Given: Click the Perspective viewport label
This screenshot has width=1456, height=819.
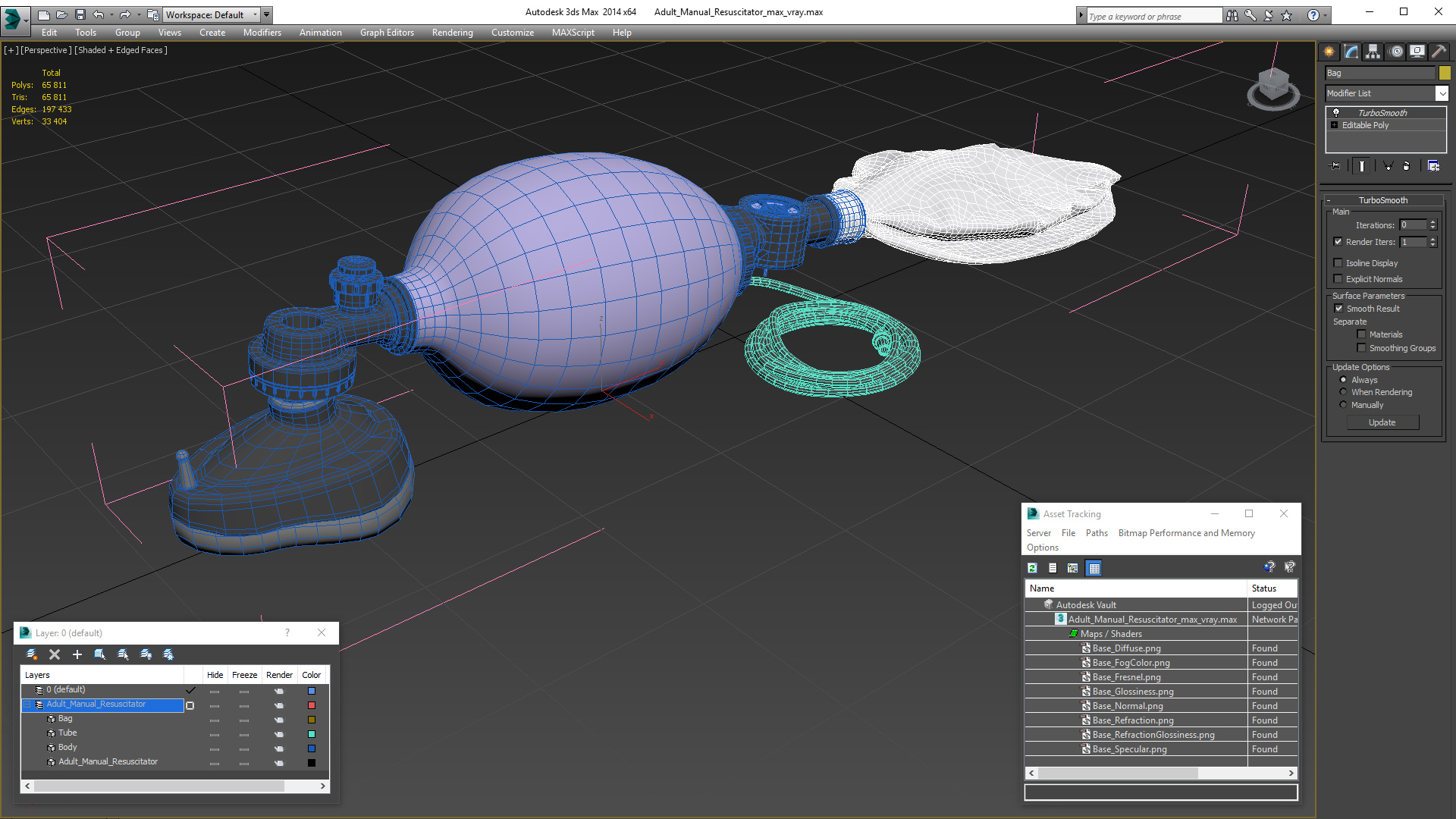Looking at the screenshot, I should [x=46, y=50].
